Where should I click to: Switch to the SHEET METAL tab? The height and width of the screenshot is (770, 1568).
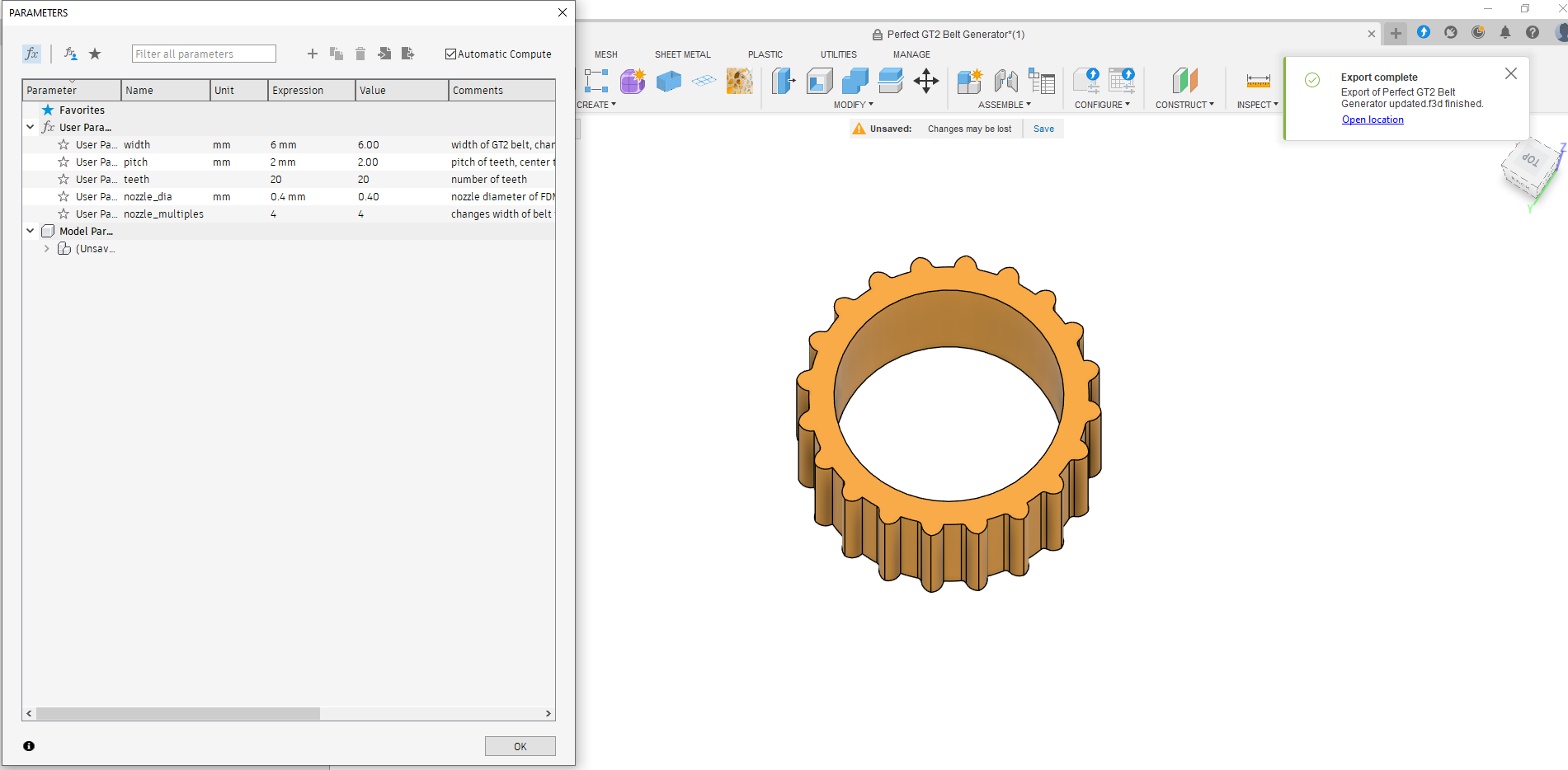pyautogui.click(x=683, y=54)
